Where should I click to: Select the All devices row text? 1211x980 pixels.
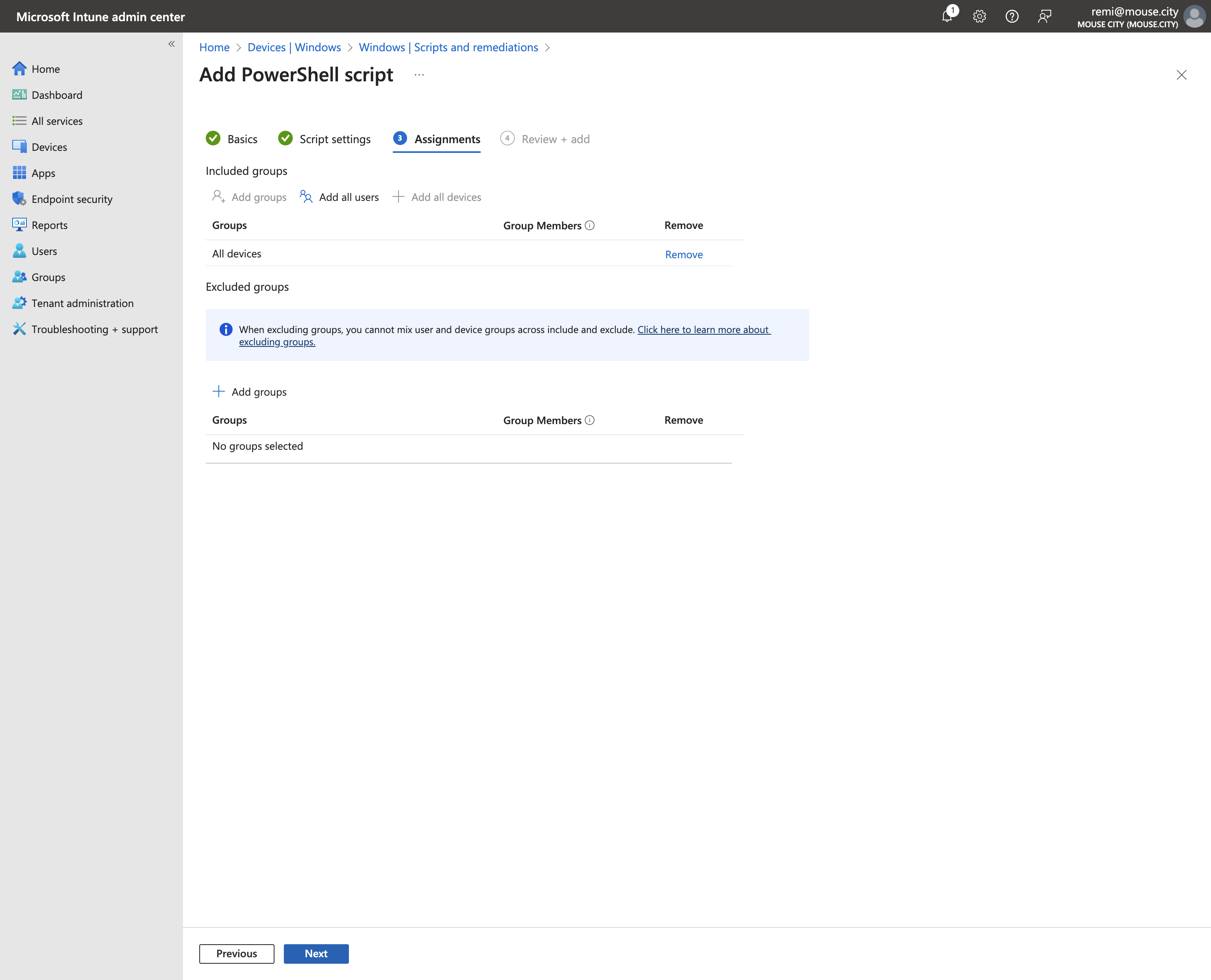(x=237, y=253)
